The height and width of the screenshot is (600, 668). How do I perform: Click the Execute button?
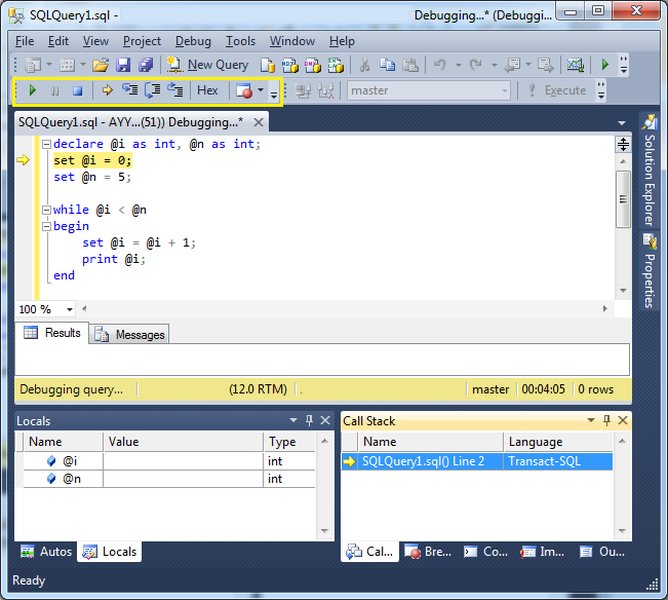(557, 90)
